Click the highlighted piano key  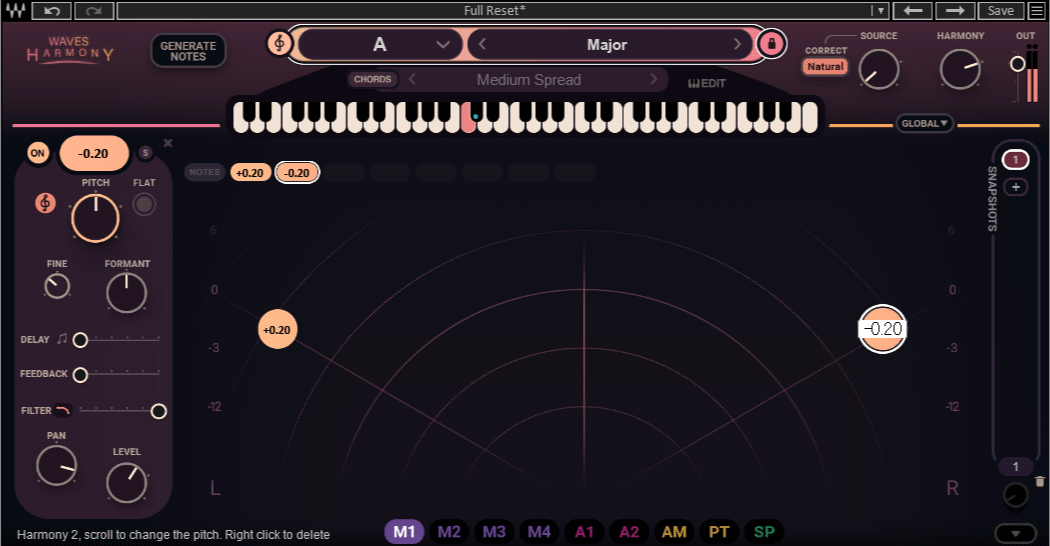click(x=468, y=118)
